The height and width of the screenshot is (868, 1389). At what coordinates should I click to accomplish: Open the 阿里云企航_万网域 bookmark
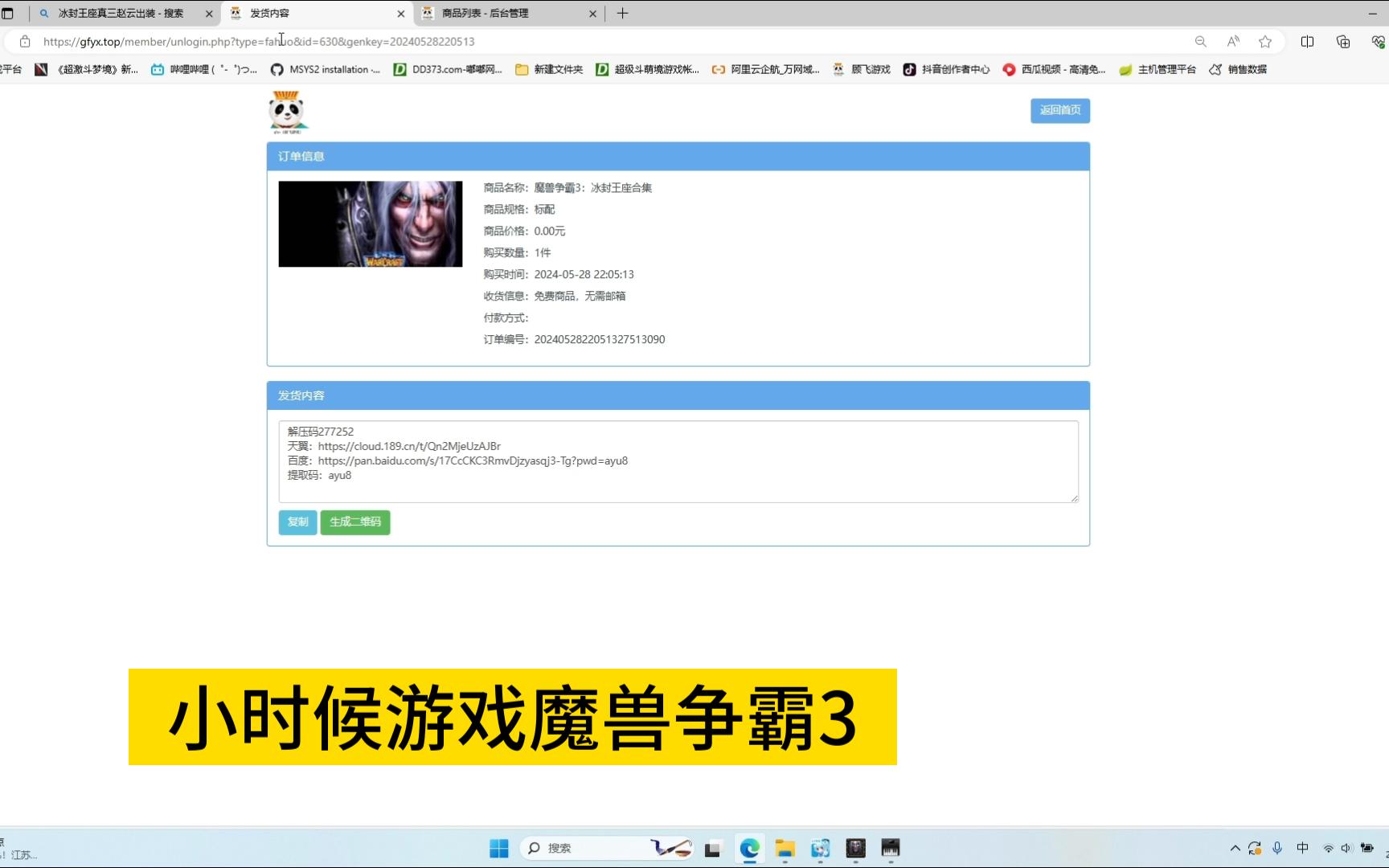coord(766,70)
